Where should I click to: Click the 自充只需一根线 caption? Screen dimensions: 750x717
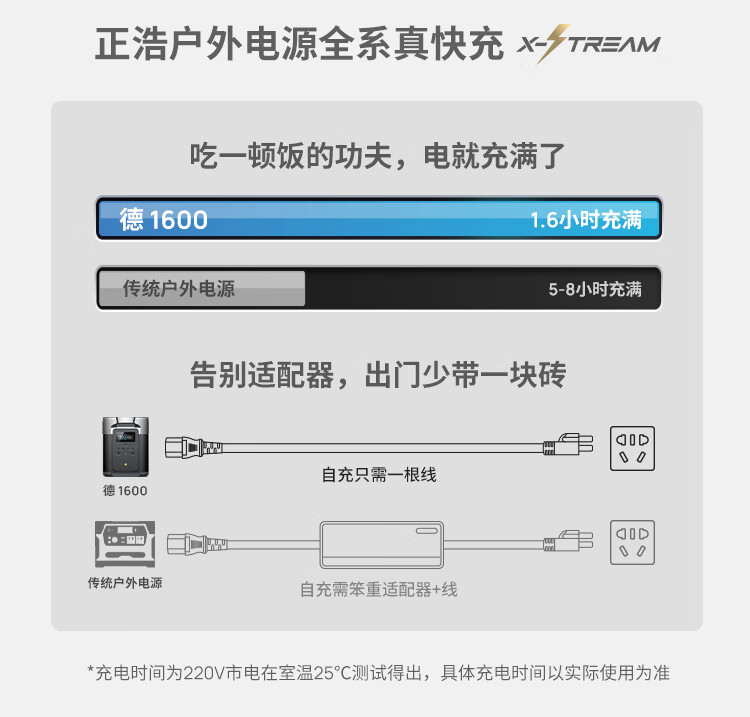tap(379, 475)
